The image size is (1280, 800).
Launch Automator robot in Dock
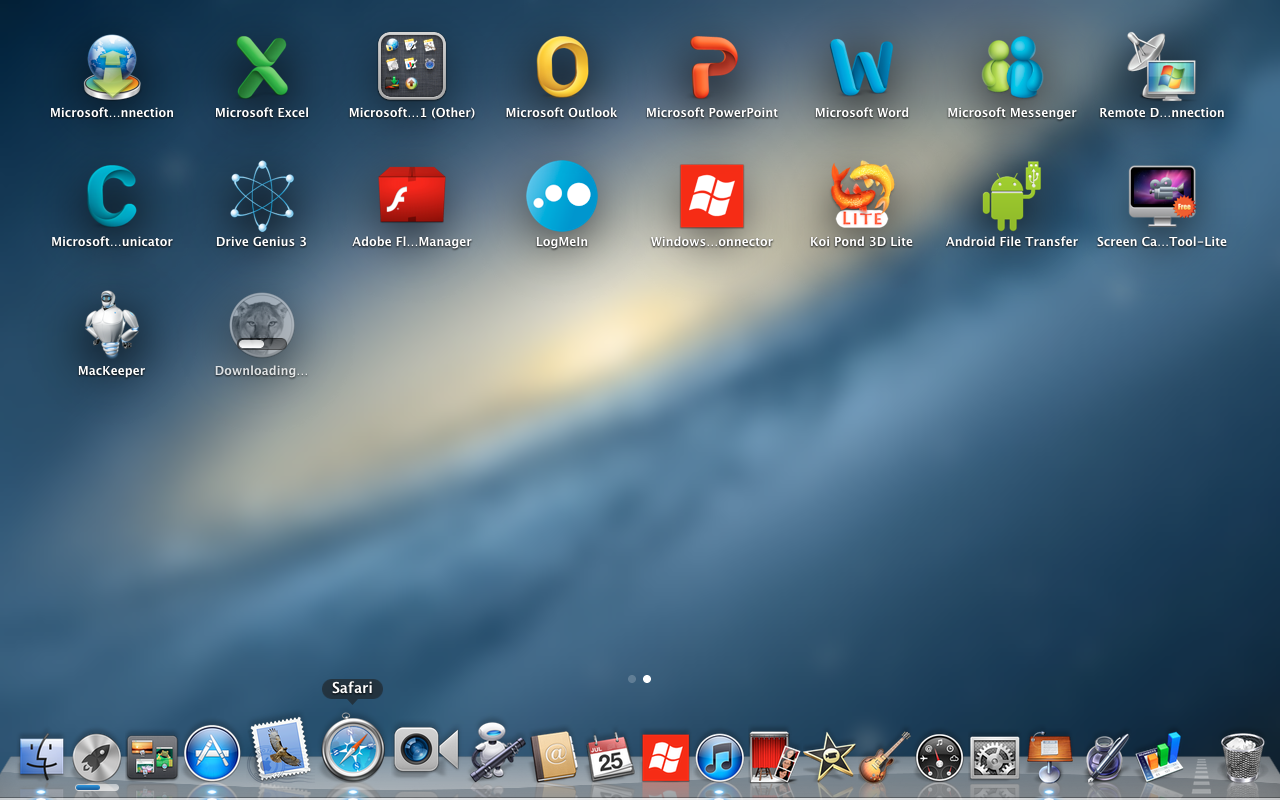point(497,752)
